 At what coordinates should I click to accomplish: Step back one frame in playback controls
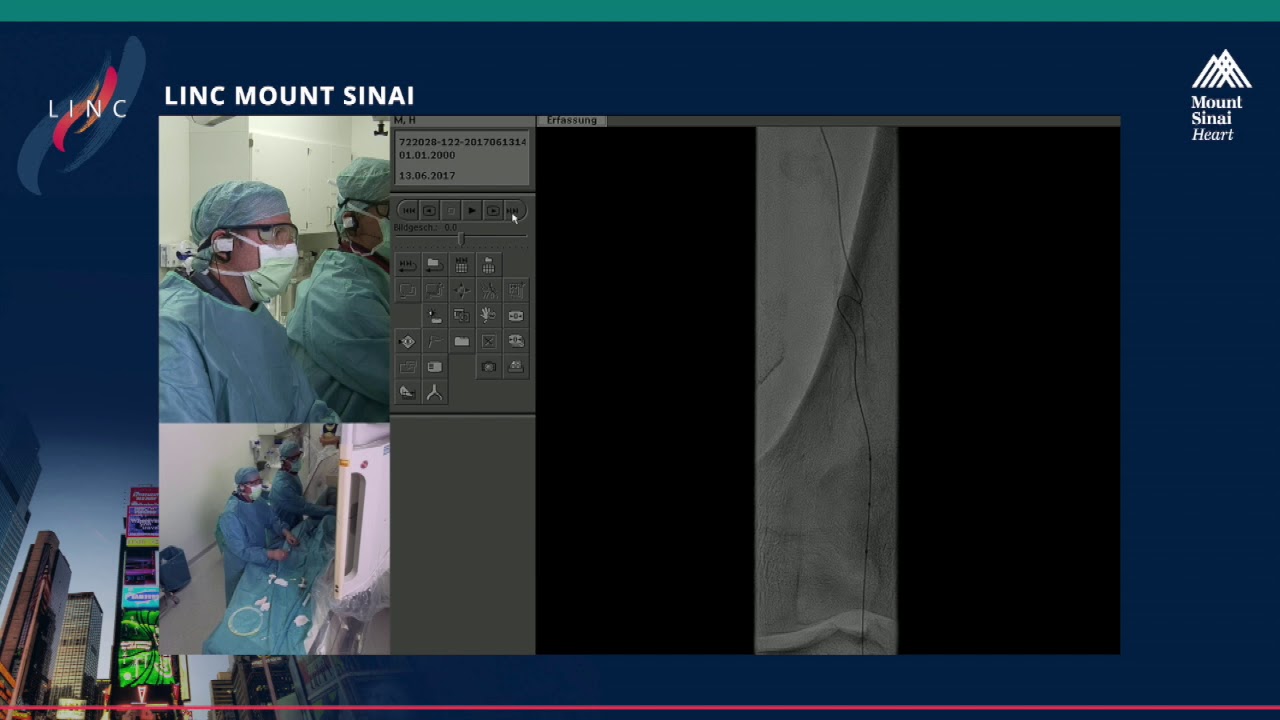pyautogui.click(x=429, y=210)
